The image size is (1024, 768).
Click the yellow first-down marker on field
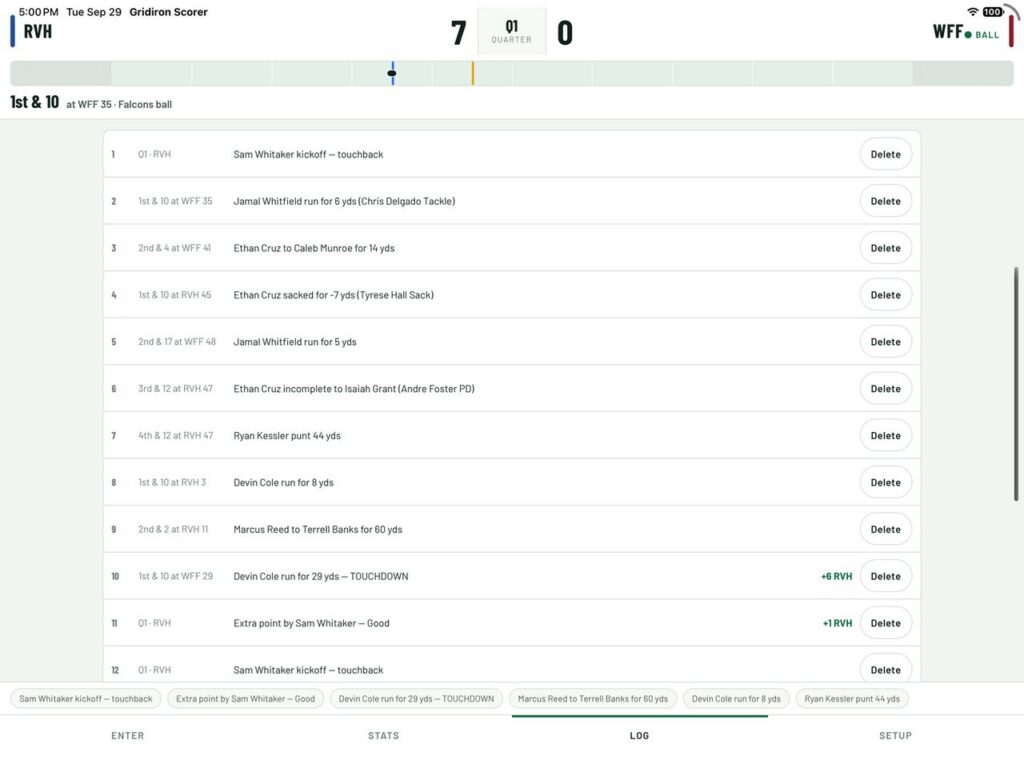click(473, 73)
